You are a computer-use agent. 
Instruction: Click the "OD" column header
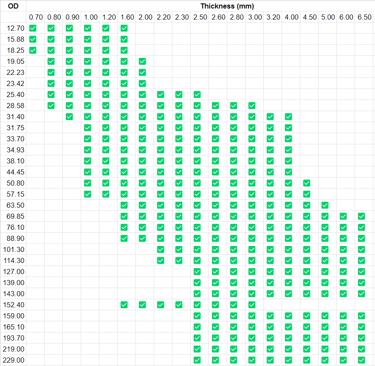[x=13, y=6]
